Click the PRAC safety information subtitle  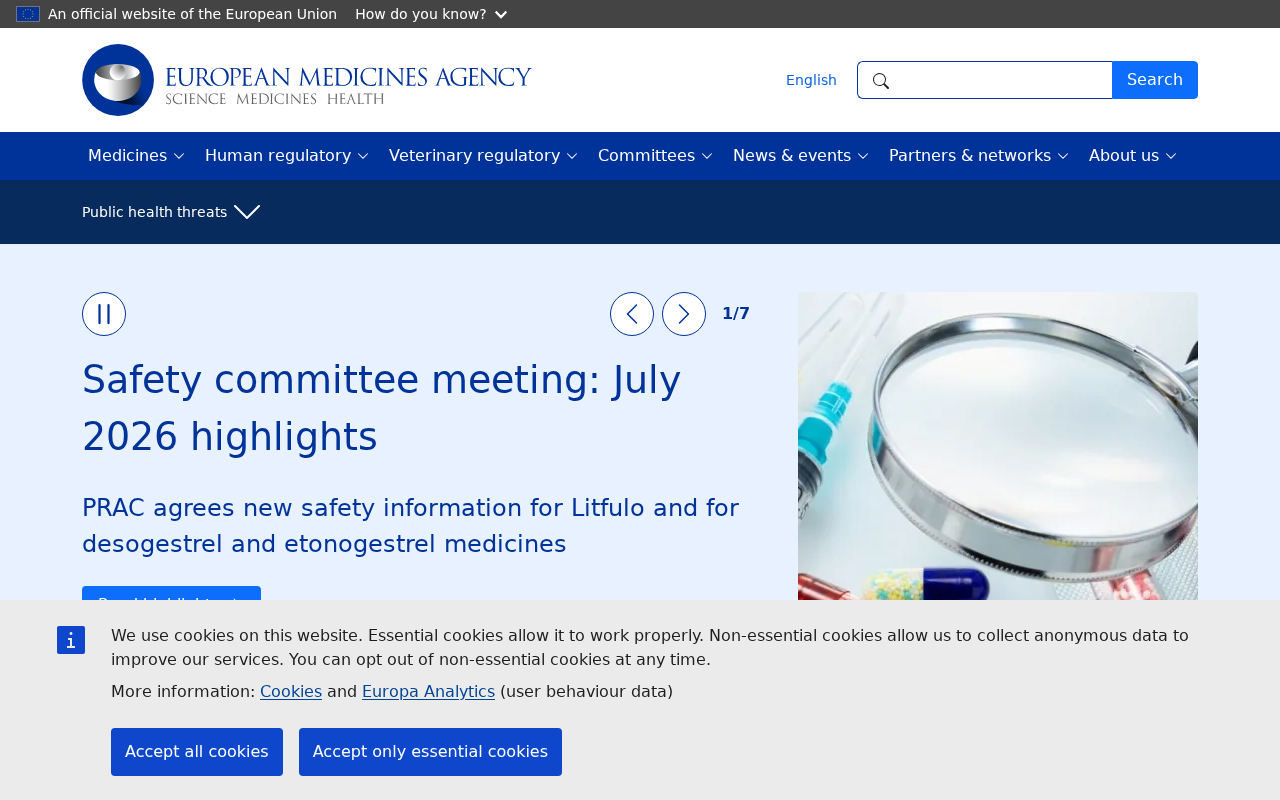(x=410, y=526)
